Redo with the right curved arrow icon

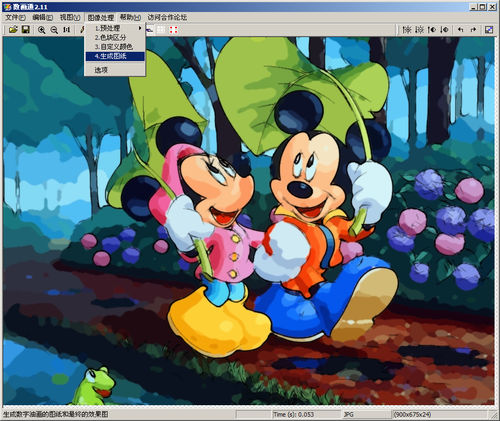click(x=473, y=30)
